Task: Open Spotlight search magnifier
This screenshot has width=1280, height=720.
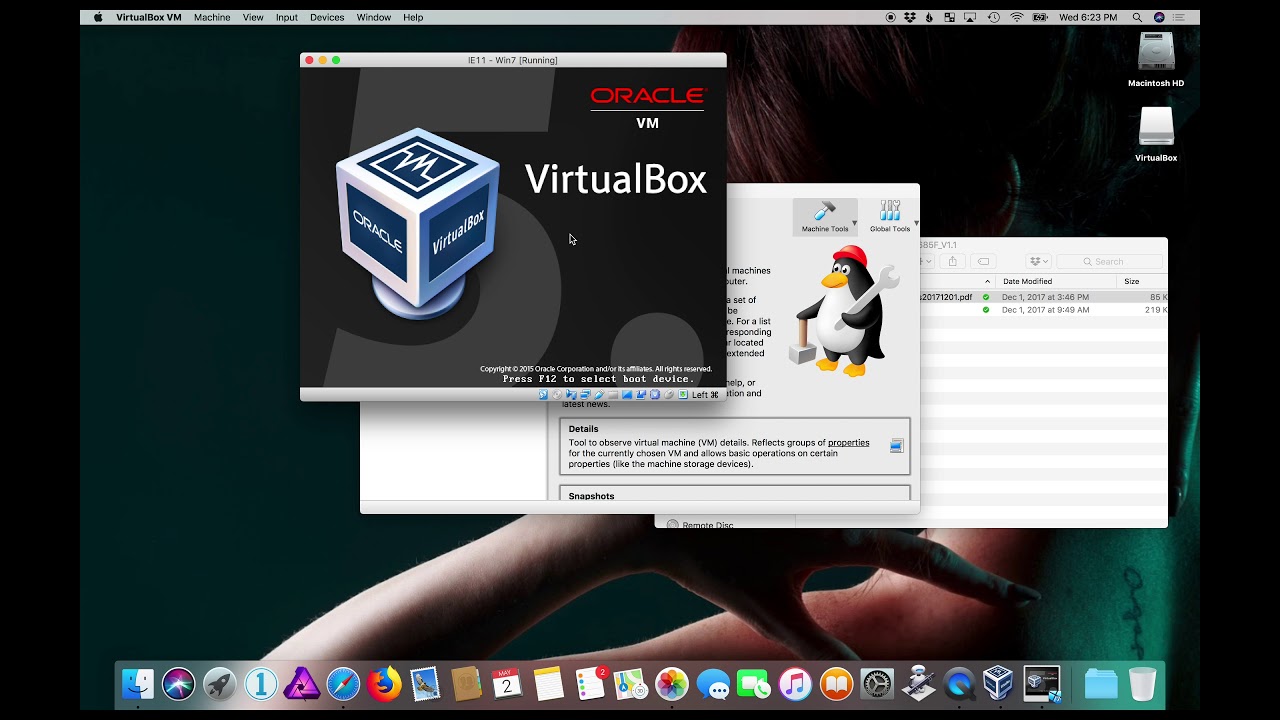Action: pos(1137,17)
